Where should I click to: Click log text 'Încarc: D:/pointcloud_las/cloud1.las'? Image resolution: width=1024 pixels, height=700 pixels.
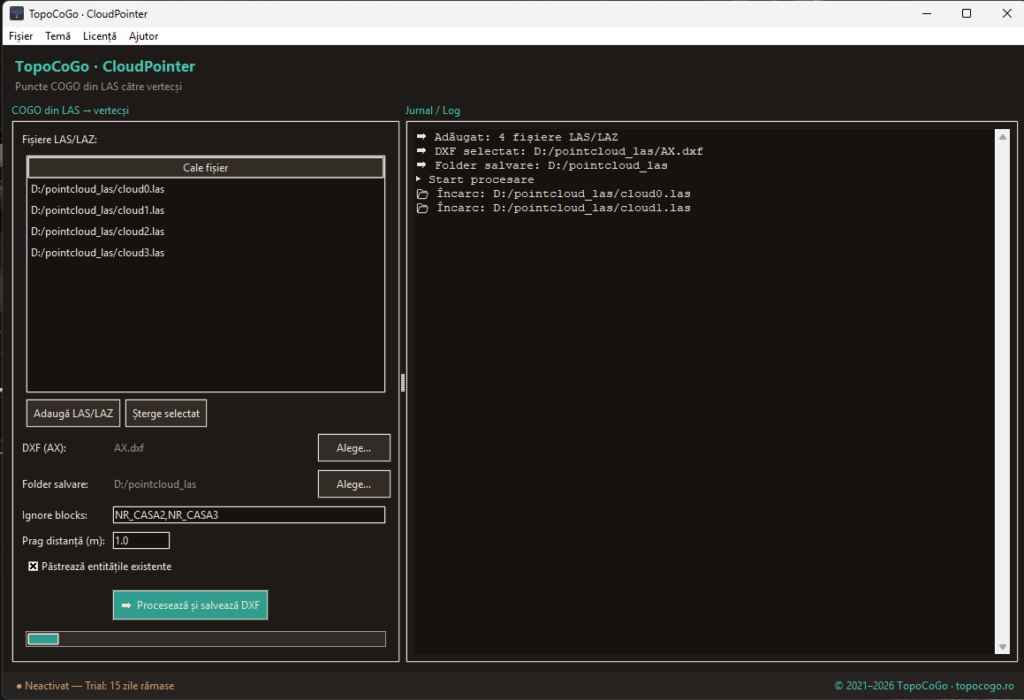point(564,208)
